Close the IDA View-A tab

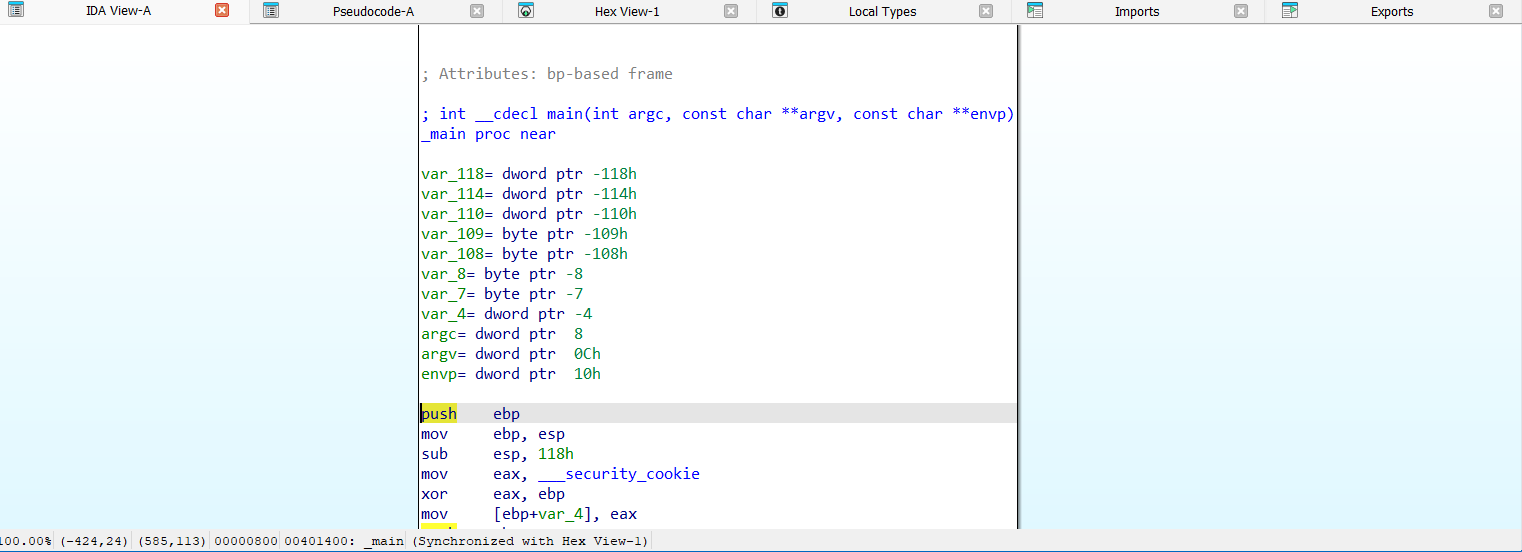coord(222,11)
